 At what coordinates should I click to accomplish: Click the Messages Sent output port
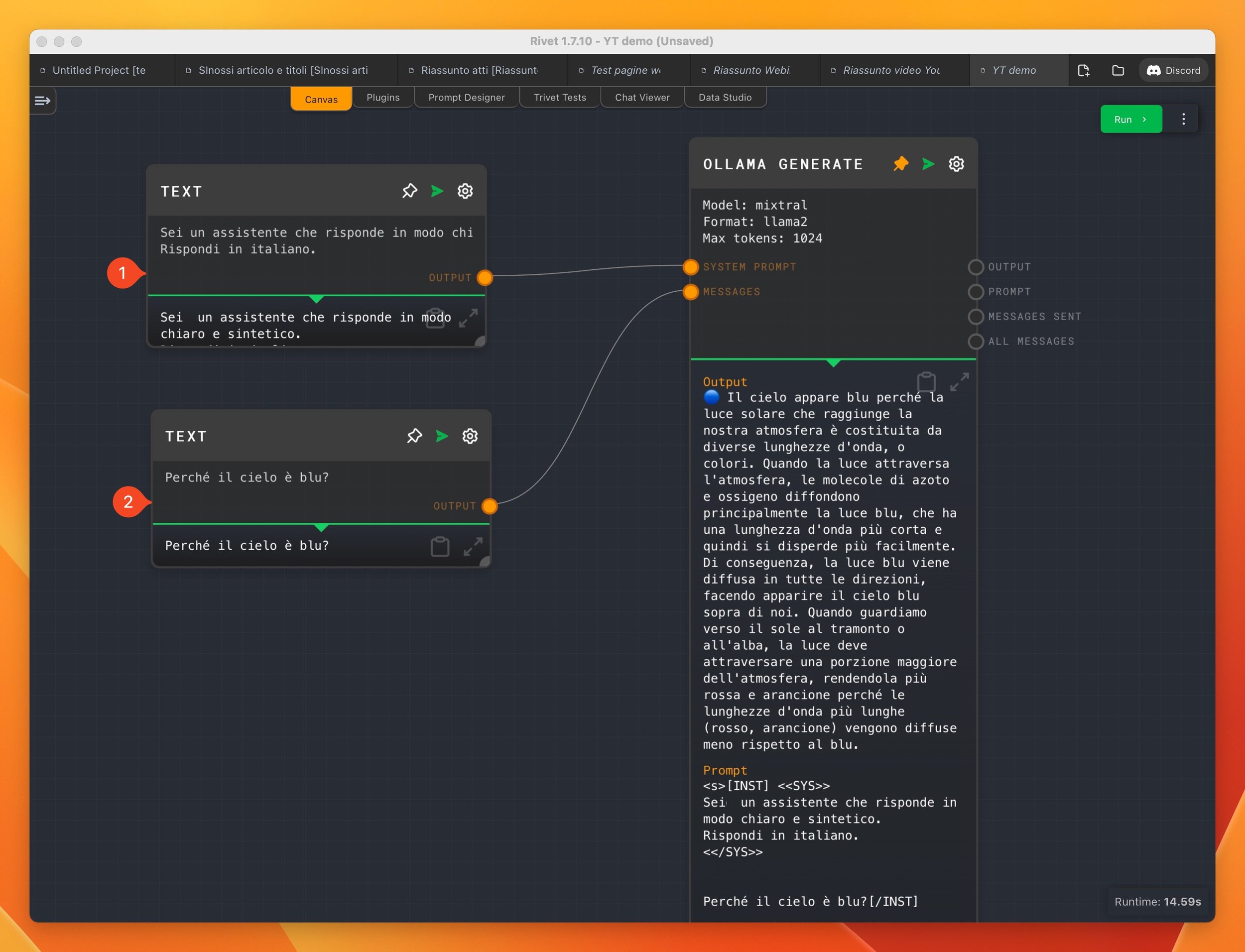pyautogui.click(x=976, y=317)
